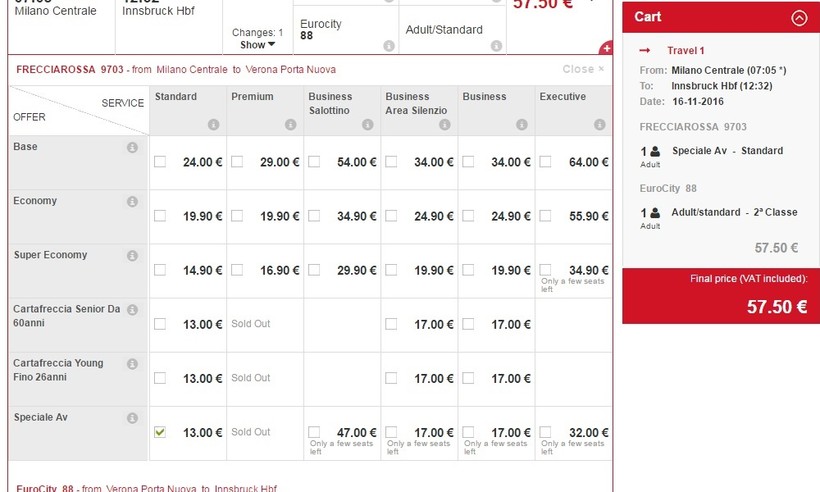The height and width of the screenshot is (492, 820).
Task: Click the red plus icon near price
Action: (x=606, y=48)
